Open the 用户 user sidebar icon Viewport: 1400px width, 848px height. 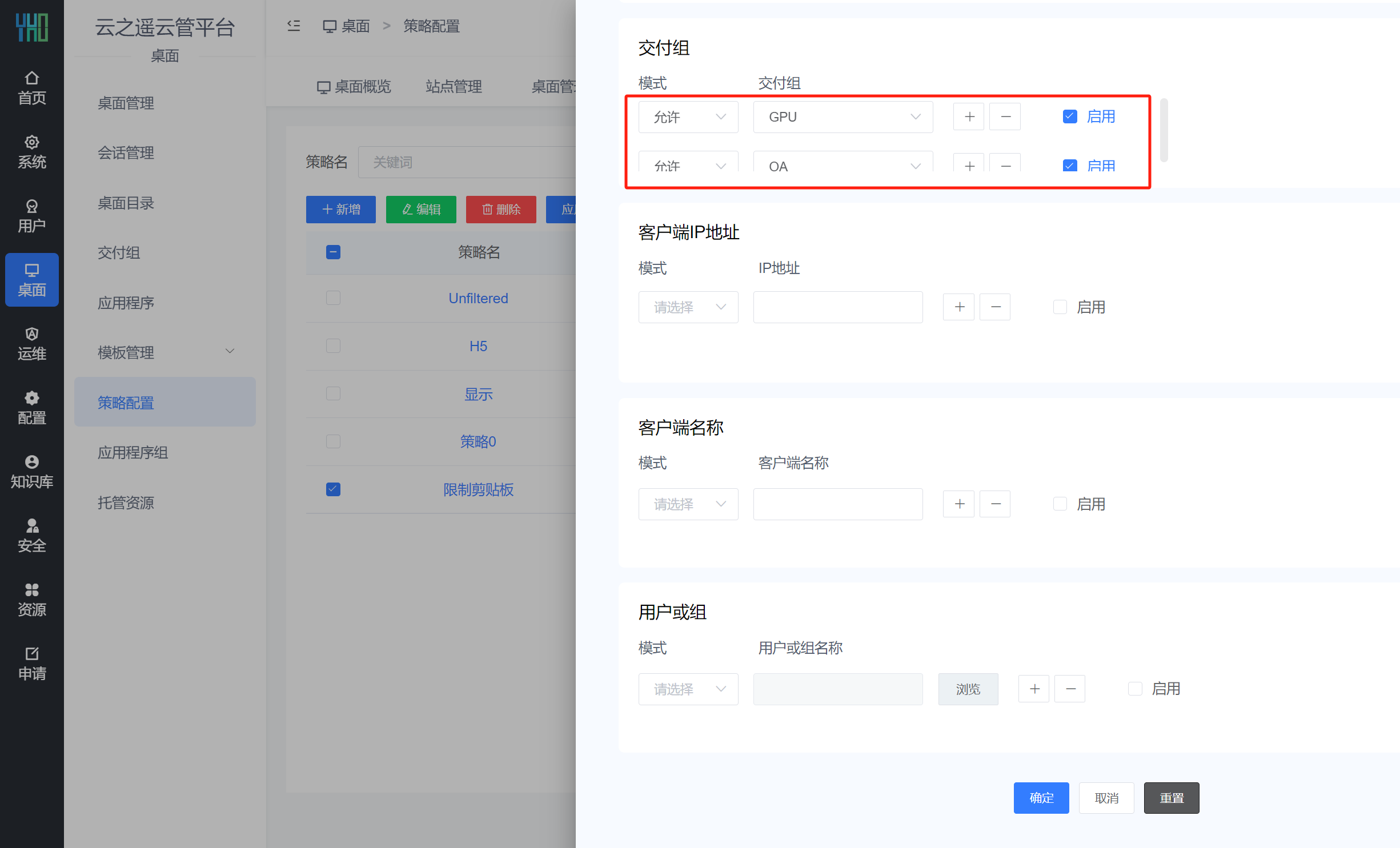(32, 216)
